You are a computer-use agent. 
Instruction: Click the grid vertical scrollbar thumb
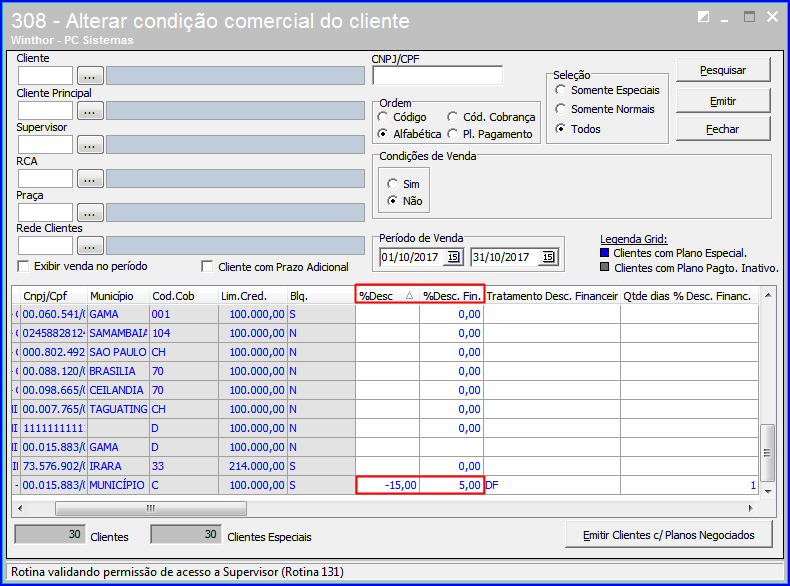[x=767, y=453]
